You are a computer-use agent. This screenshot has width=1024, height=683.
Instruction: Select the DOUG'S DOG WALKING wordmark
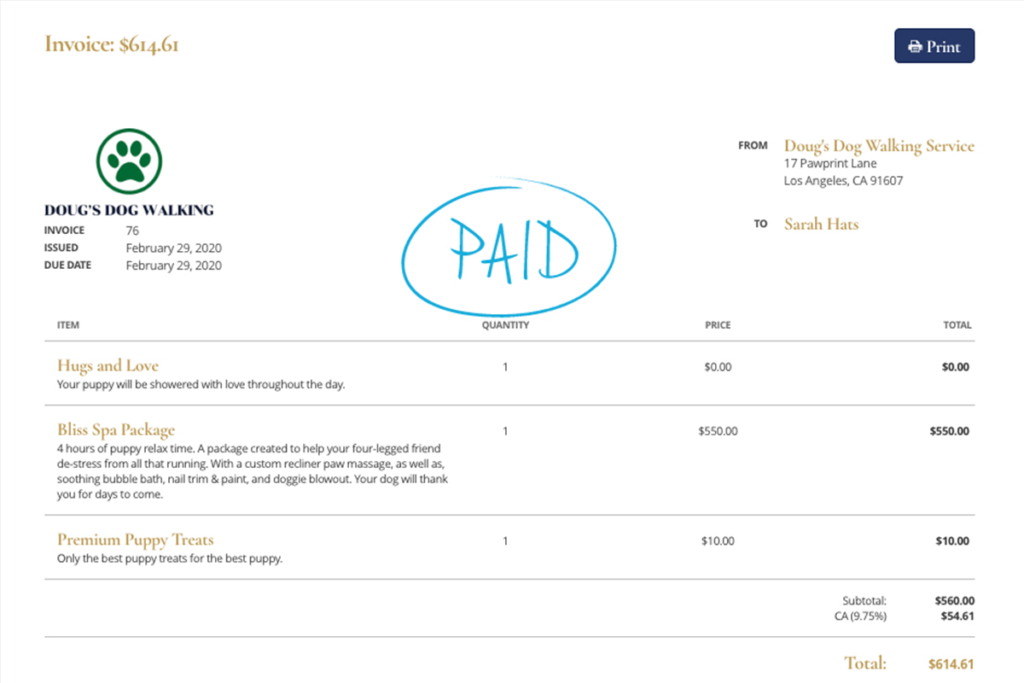(x=129, y=209)
